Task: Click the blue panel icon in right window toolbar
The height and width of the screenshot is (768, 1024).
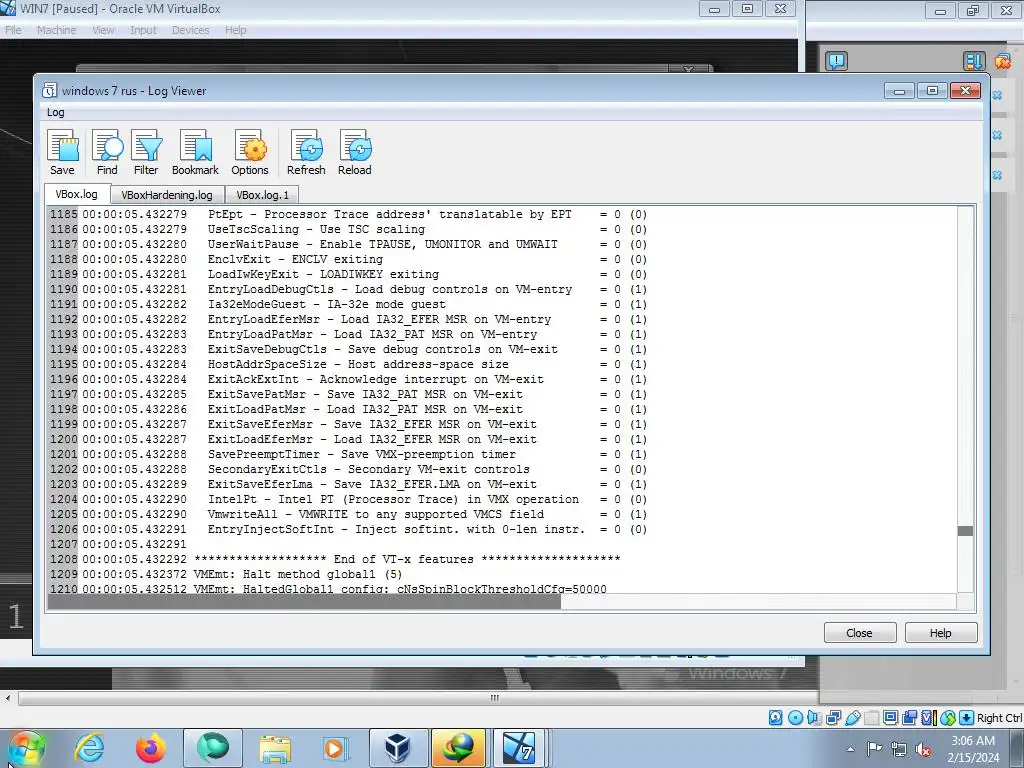Action: tap(973, 61)
